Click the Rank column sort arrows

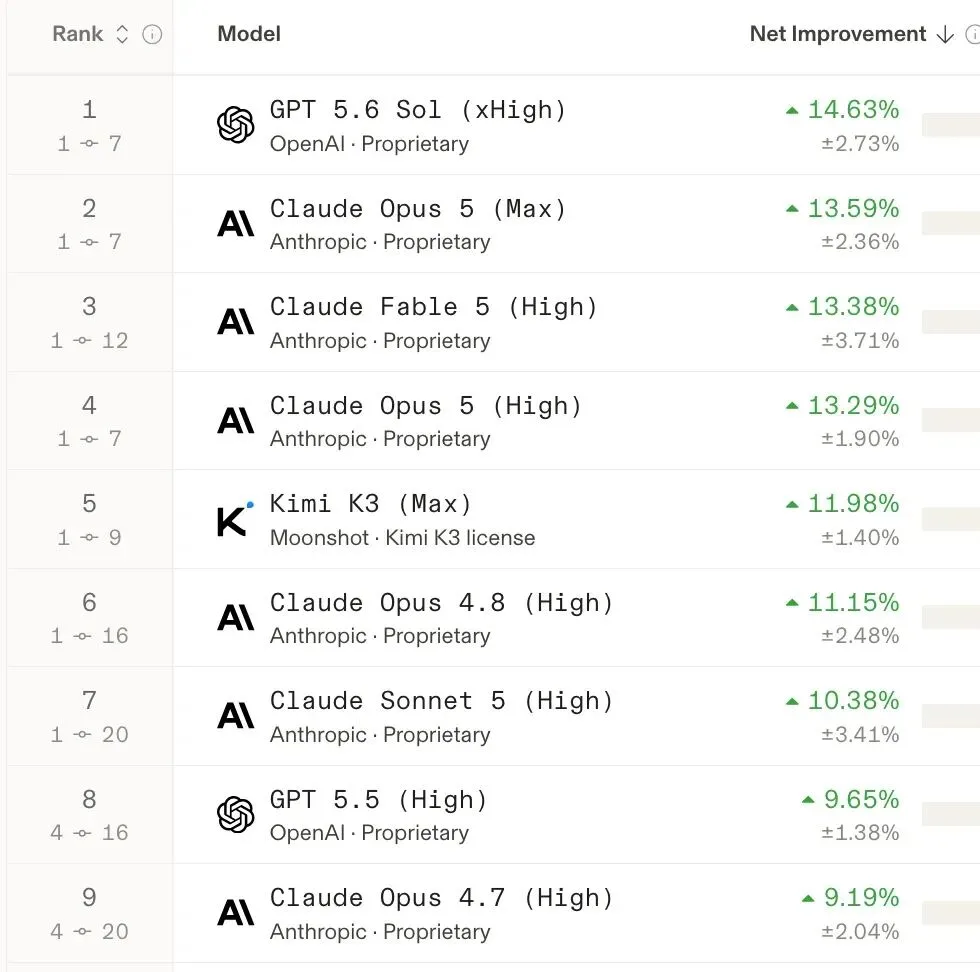(x=122, y=34)
